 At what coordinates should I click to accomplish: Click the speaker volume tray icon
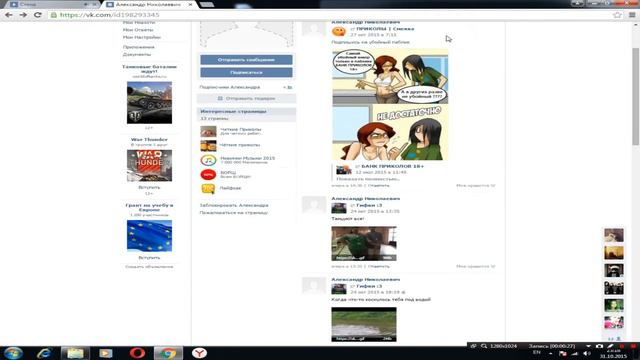tap(586, 353)
